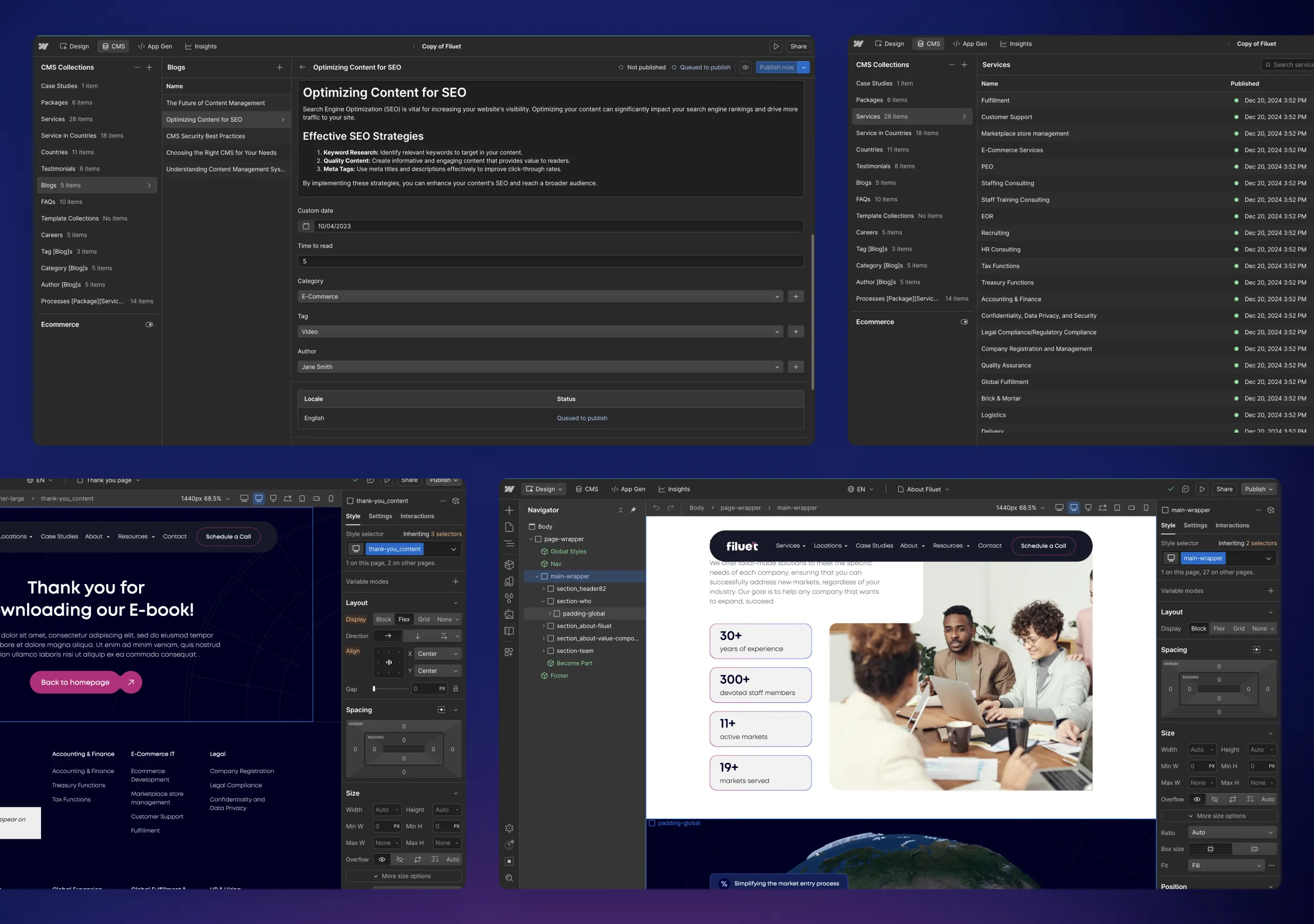The width and height of the screenshot is (1314, 924).
Task: Enable hidden overflow with the crossed-eye option
Action: [399, 859]
